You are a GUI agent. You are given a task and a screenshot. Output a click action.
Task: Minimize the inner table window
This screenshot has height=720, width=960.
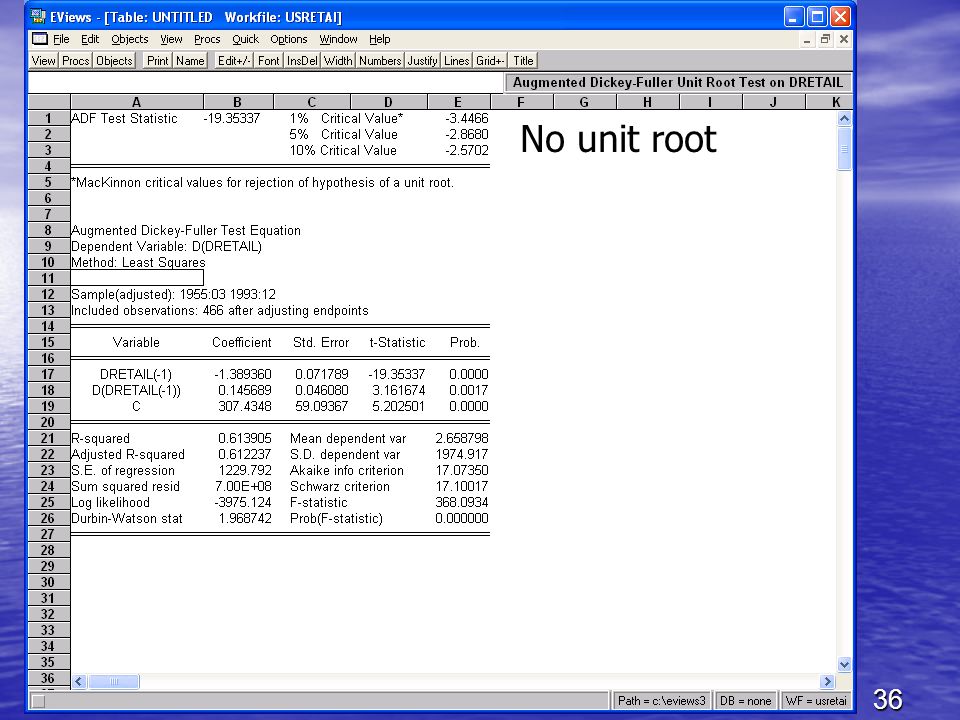[x=807, y=39]
